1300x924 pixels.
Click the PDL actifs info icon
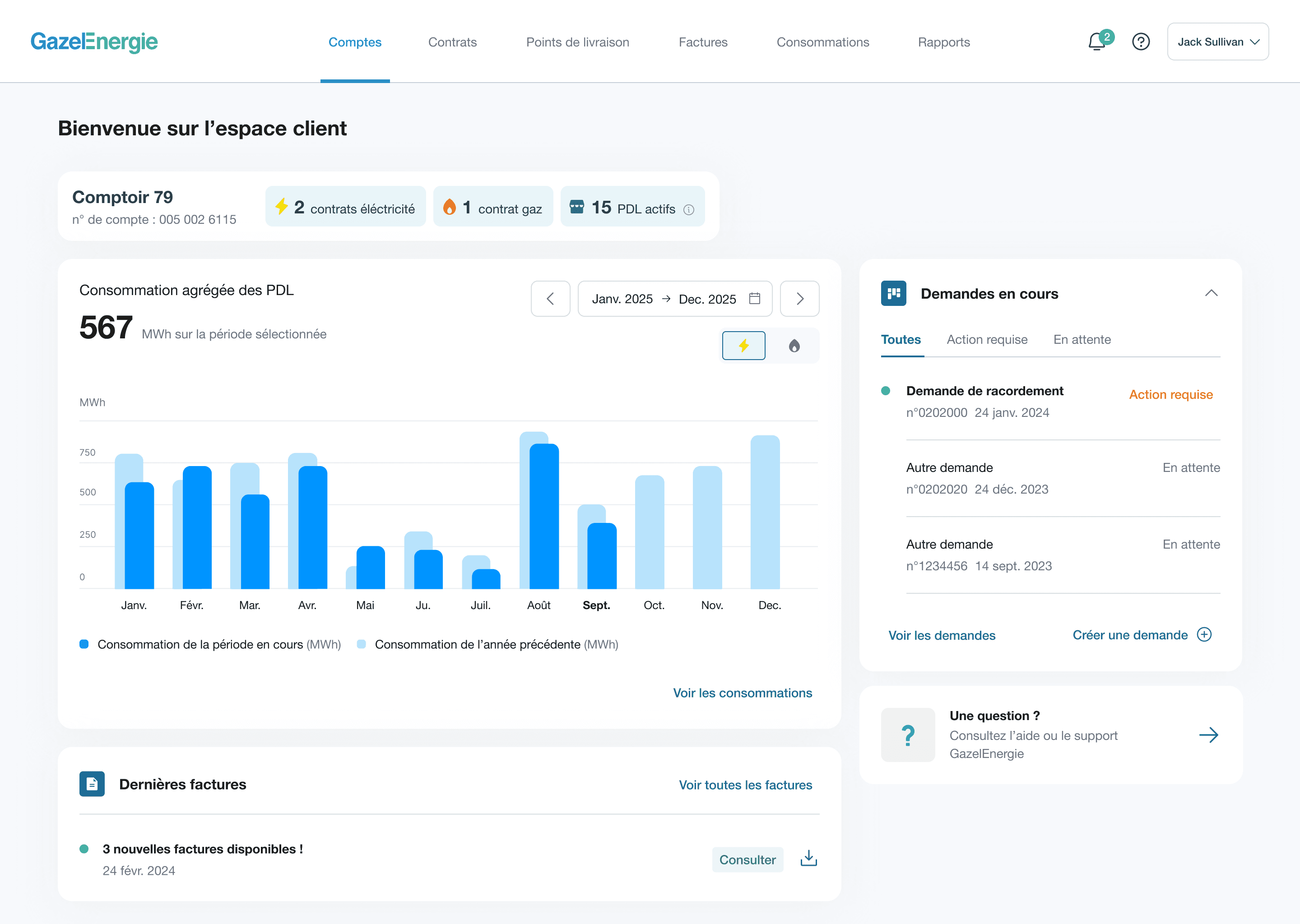[689, 210]
